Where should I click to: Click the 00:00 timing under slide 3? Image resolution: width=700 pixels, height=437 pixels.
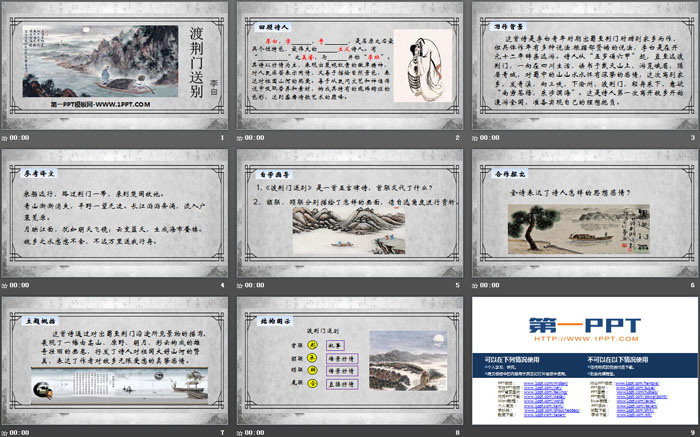(x=490, y=138)
